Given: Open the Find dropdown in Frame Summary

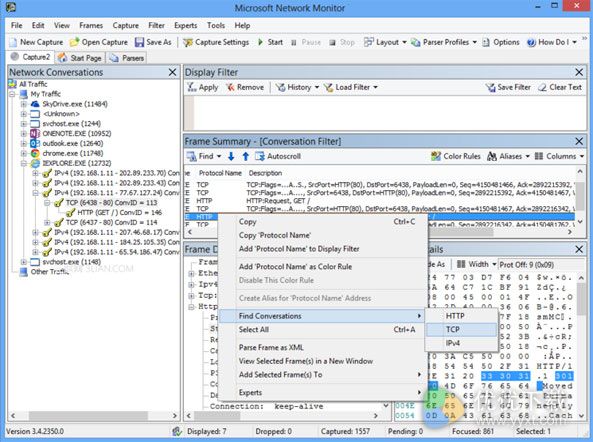Looking at the screenshot, I should (204, 156).
